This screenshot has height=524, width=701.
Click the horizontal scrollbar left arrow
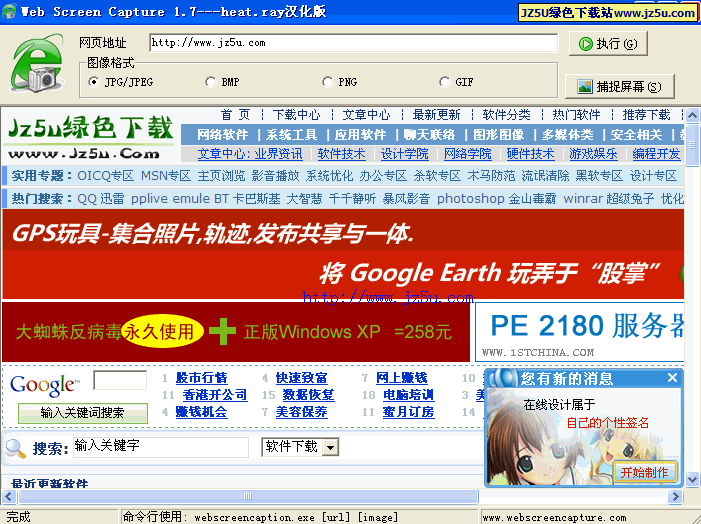click(9, 496)
